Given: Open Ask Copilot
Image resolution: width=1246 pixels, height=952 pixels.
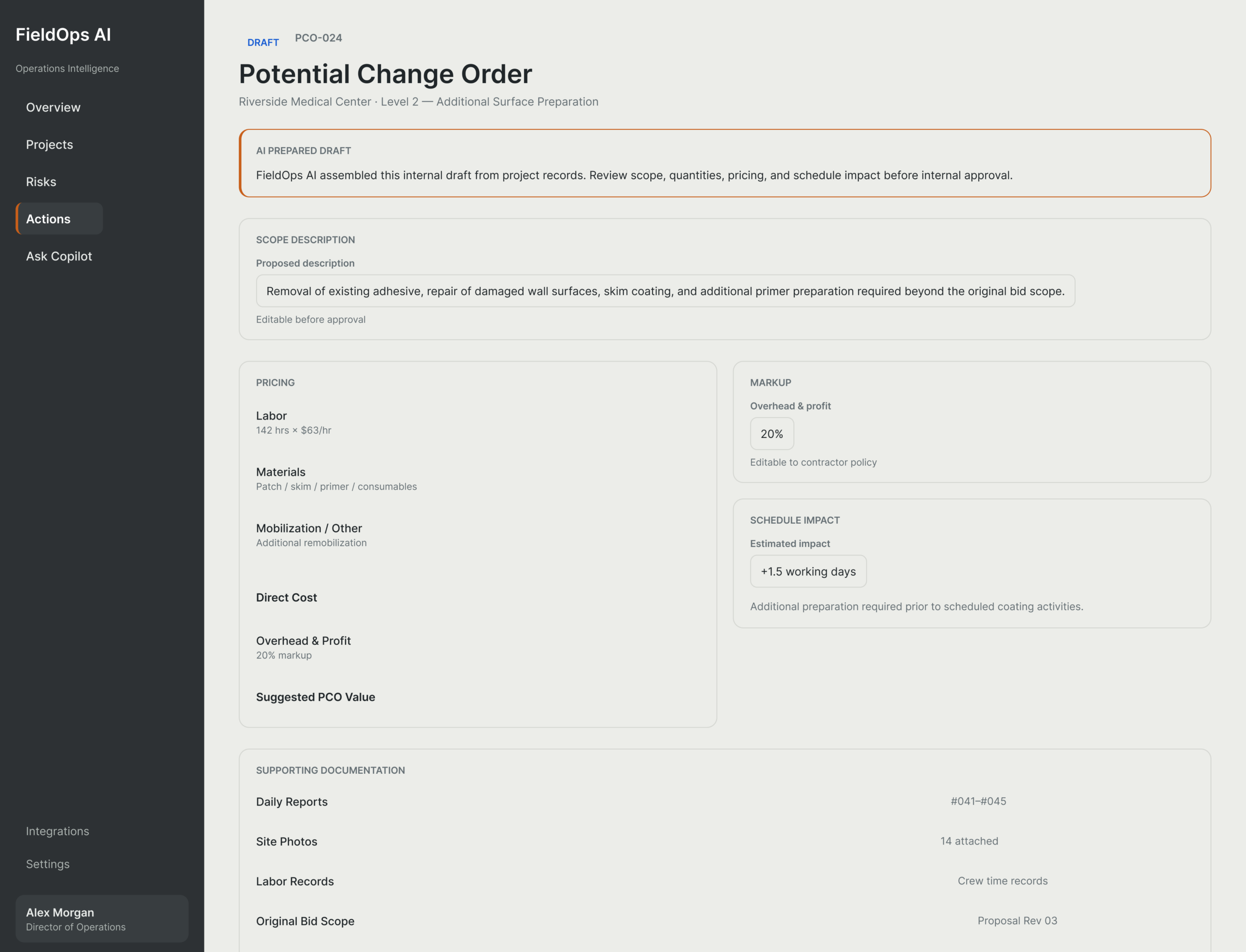Looking at the screenshot, I should (59, 256).
